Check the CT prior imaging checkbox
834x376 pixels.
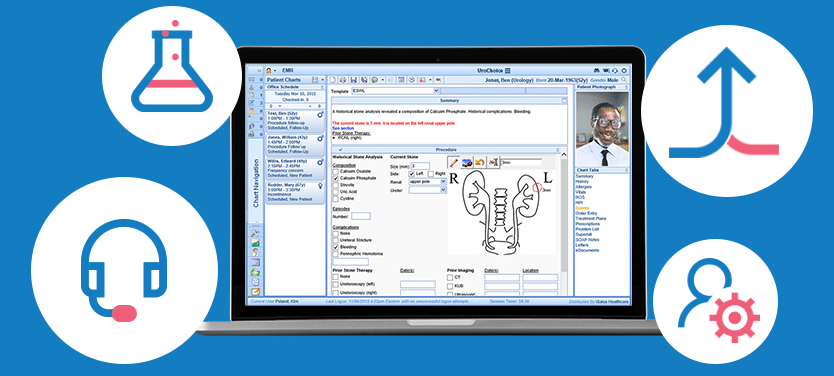click(450, 277)
